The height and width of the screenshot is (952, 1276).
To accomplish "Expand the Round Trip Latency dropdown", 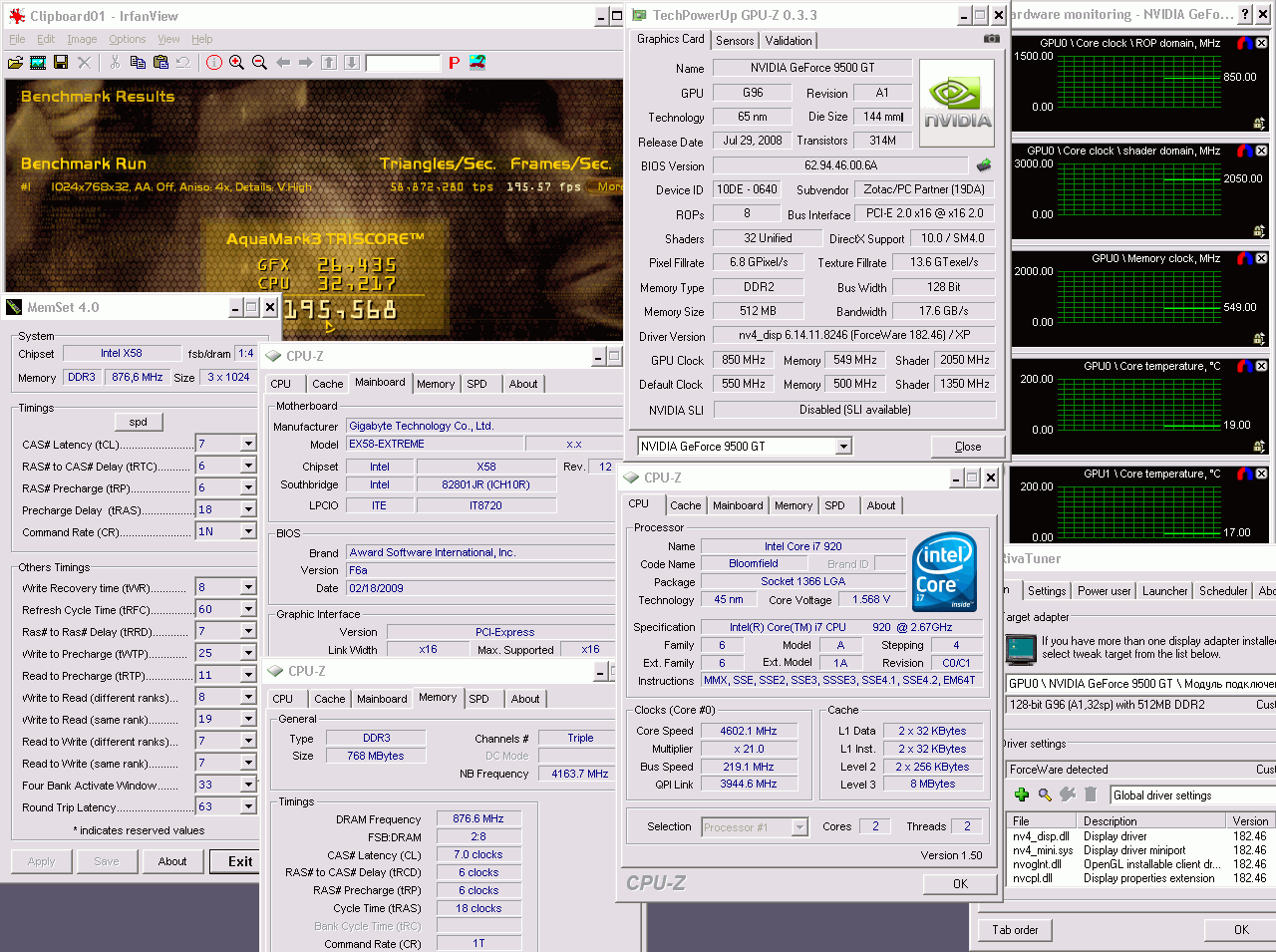I will [248, 806].
